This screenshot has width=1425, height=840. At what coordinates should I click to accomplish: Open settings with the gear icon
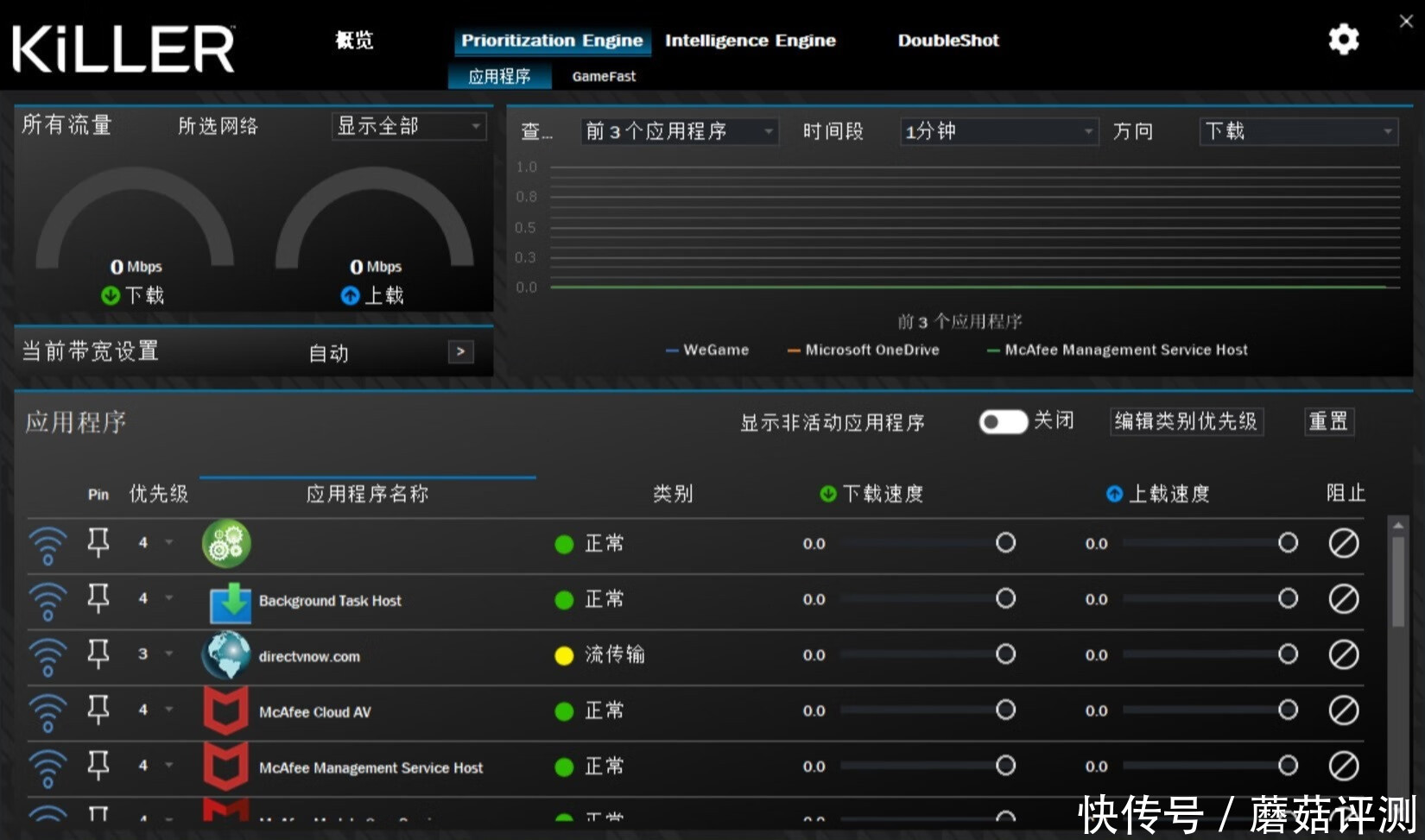(1343, 40)
